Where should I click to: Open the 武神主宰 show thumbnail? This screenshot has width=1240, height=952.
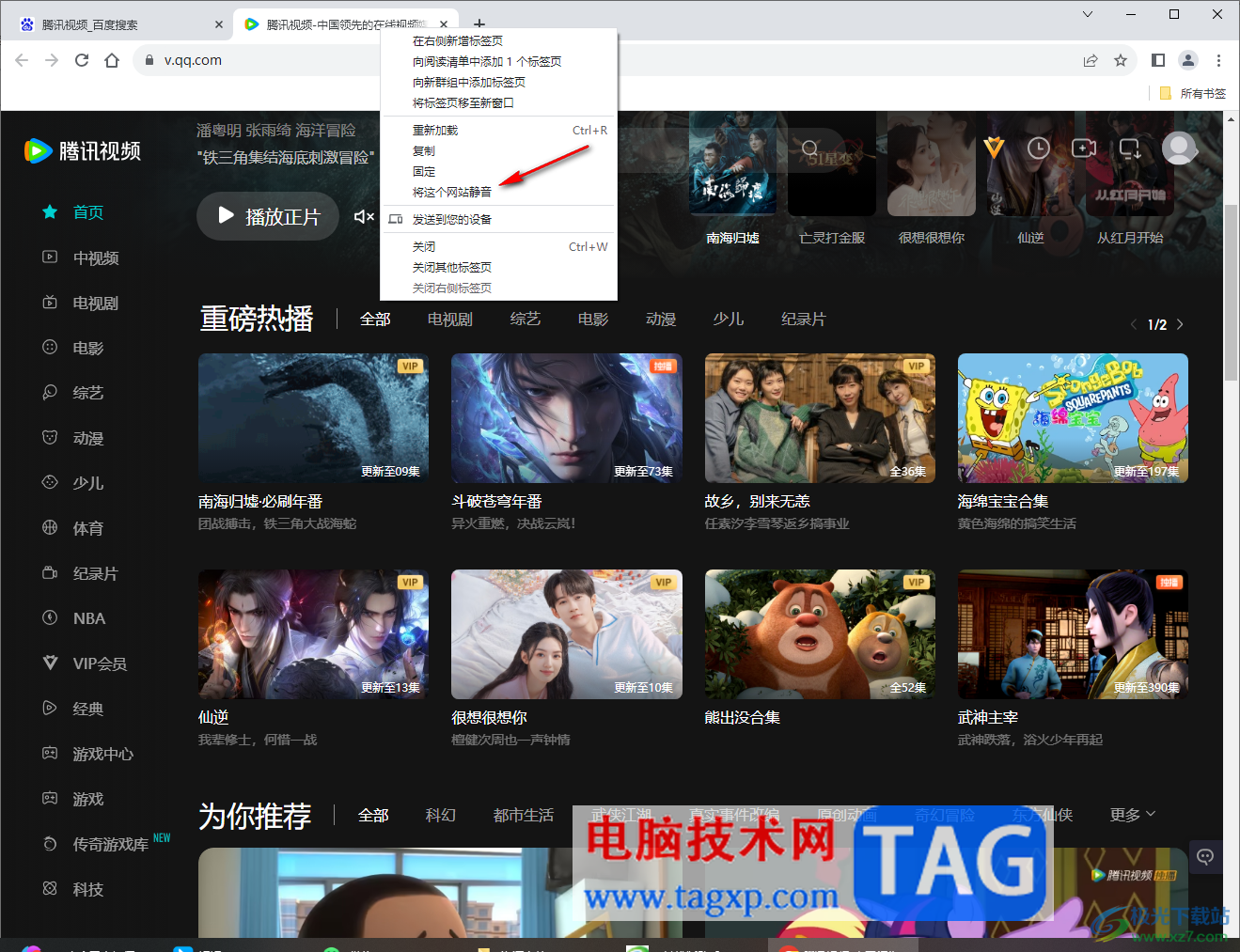click(x=1073, y=634)
